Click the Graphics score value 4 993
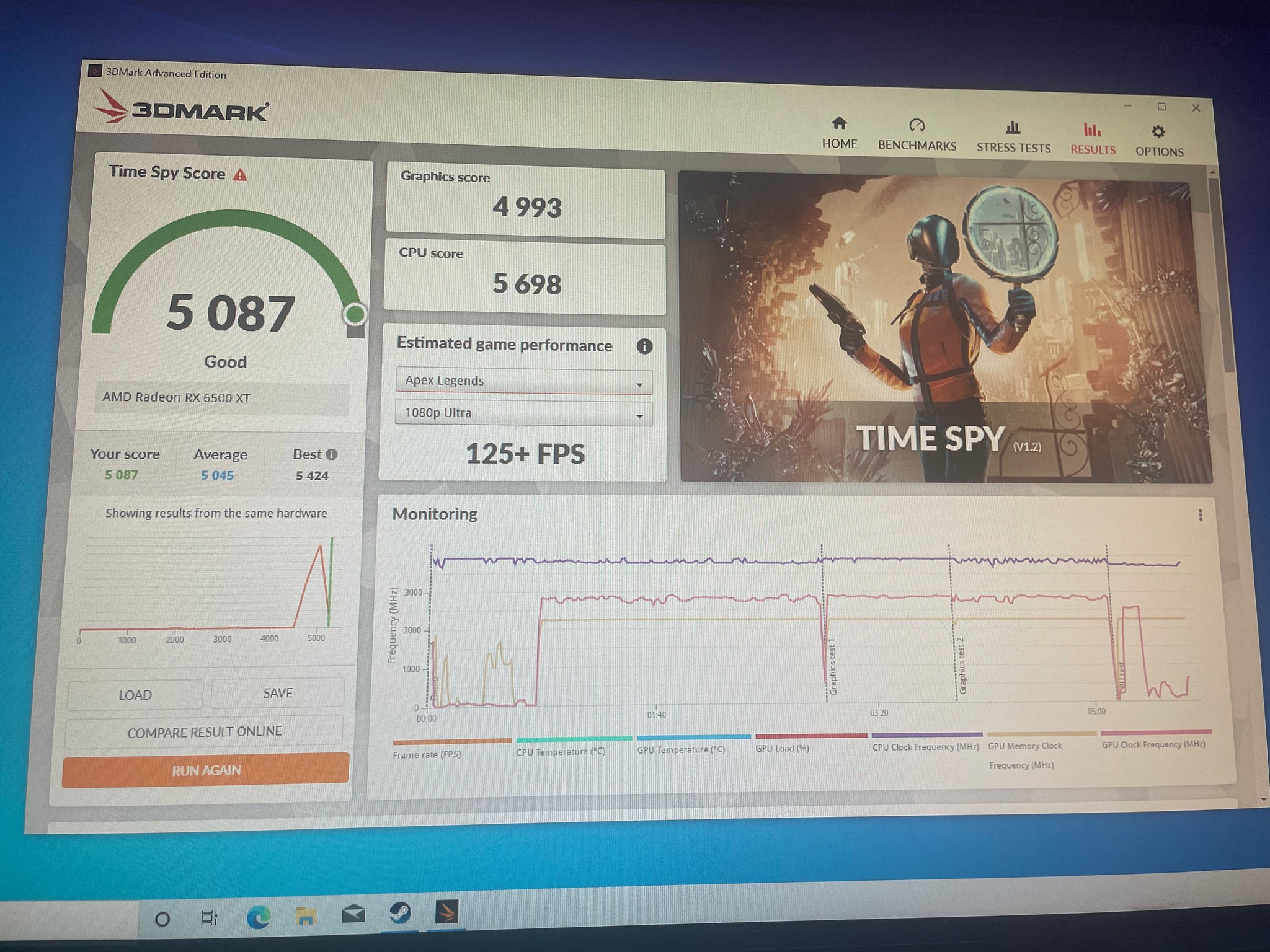The height and width of the screenshot is (952, 1270). tap(527, 207)
